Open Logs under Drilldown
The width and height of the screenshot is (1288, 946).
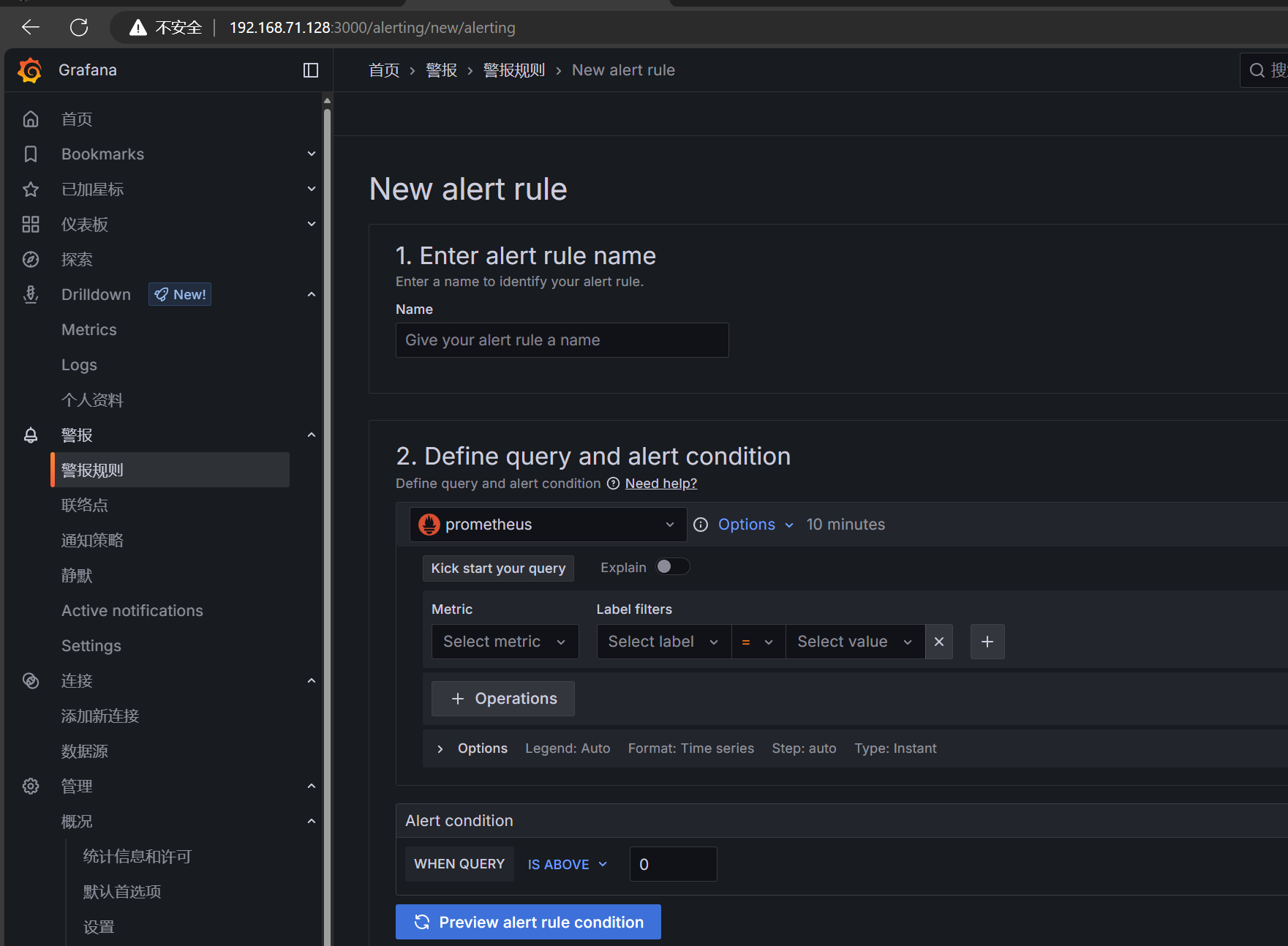(x=79, y=365)
